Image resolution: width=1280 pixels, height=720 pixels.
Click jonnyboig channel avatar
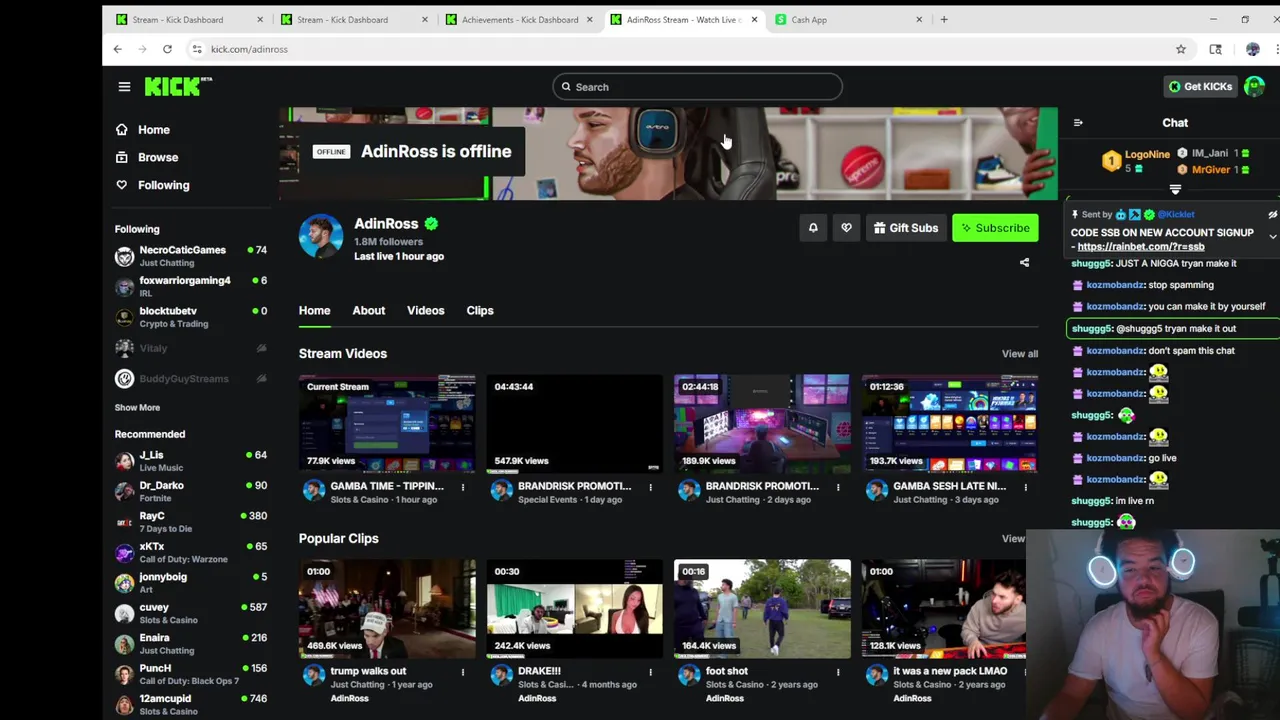pos(124,583)
